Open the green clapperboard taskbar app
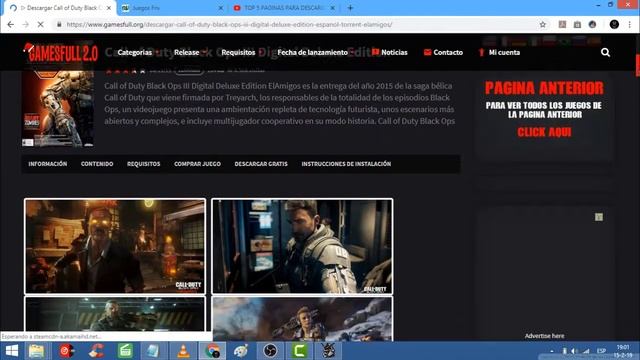The width and height of the screenshot is (640, 360). coord(125,351)
